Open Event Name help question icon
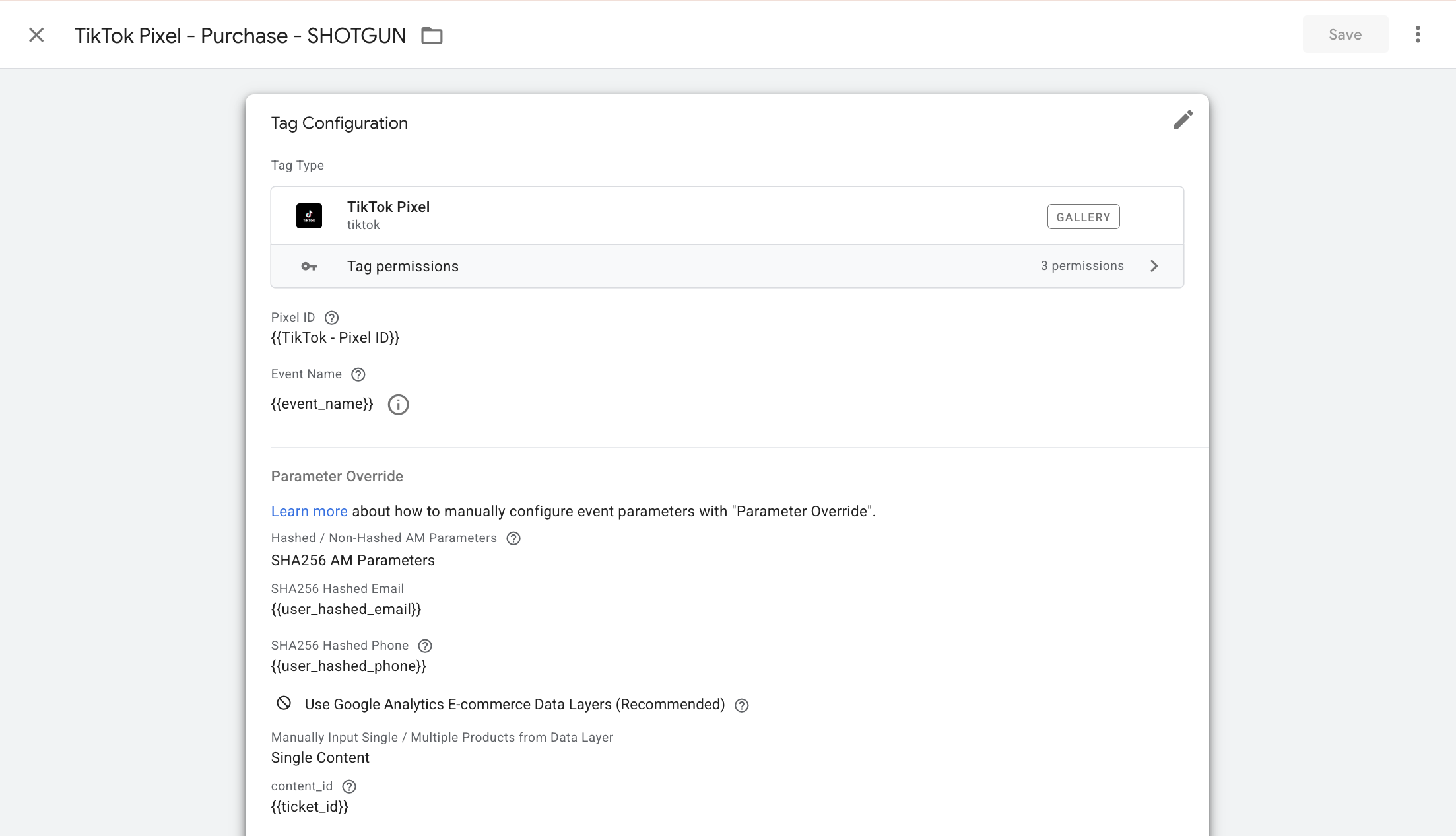 [x=358, y=374]
